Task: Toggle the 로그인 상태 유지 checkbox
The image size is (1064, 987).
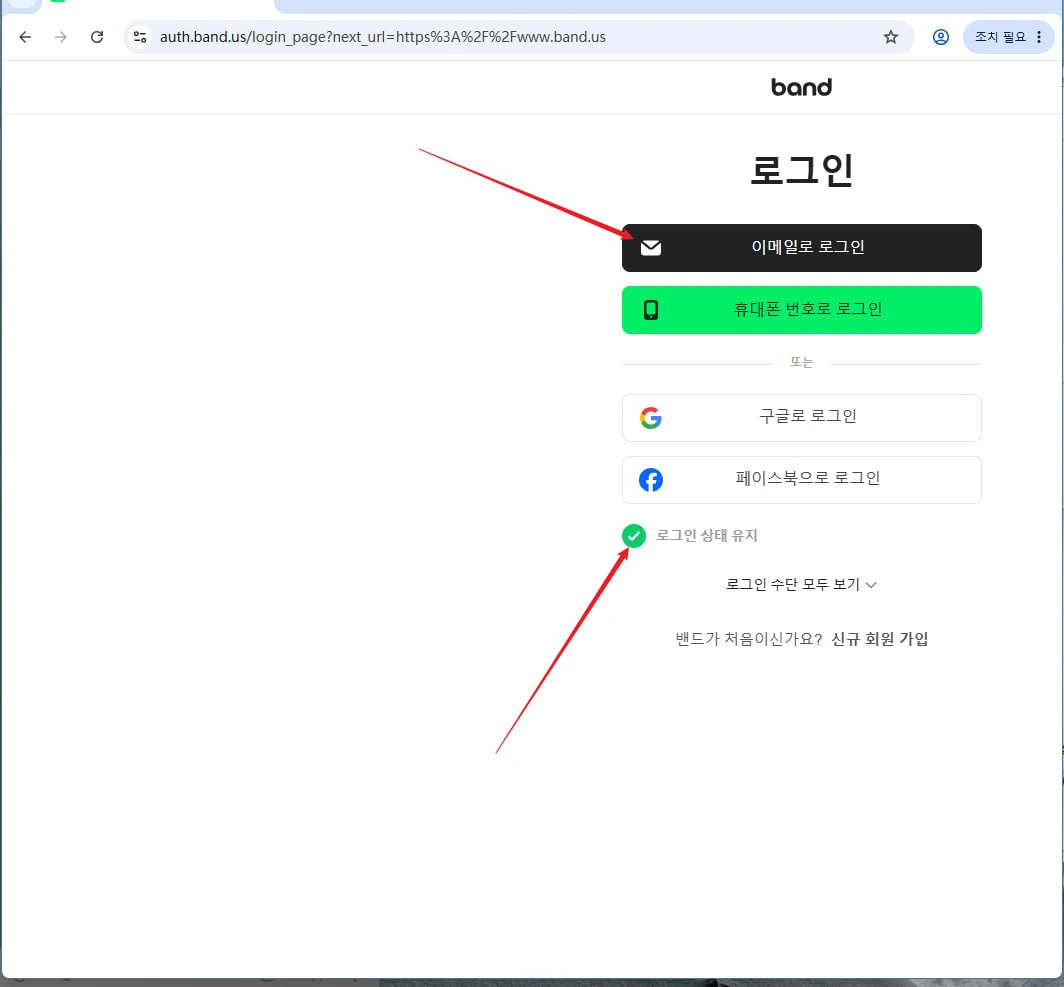Action: tap(634, 536)
